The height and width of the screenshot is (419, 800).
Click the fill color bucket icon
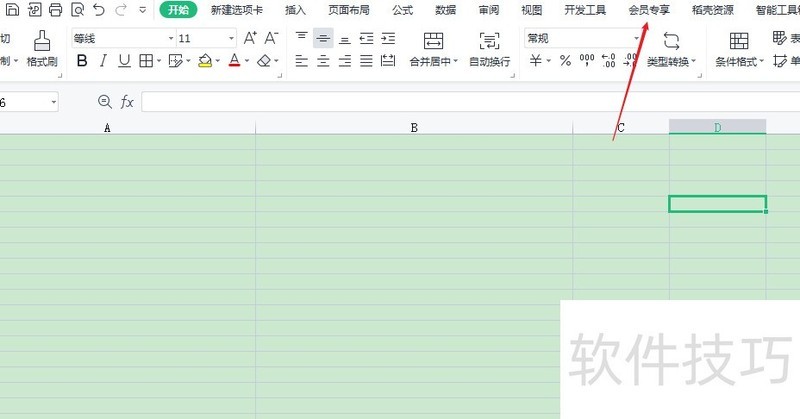(x=205, y=61)
